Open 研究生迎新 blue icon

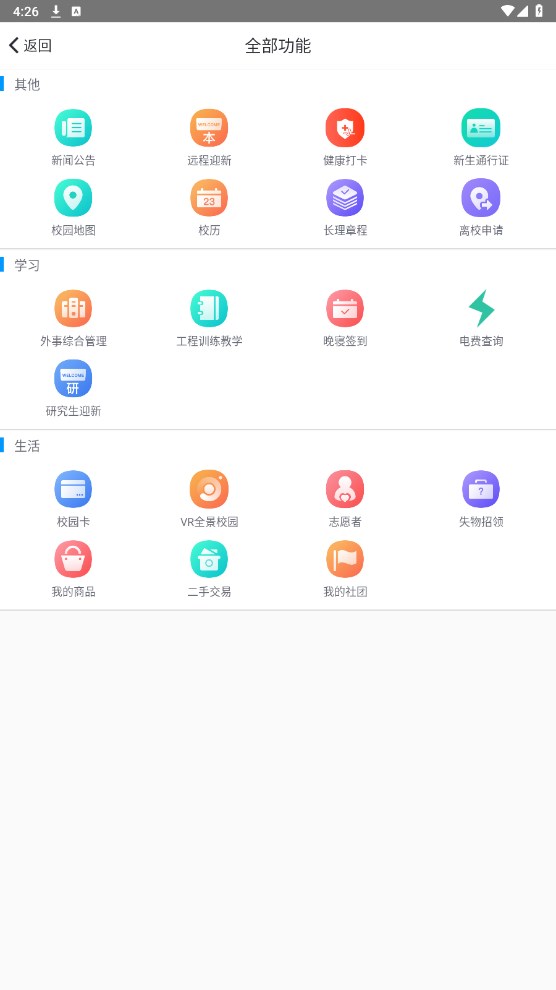[73, 379]
